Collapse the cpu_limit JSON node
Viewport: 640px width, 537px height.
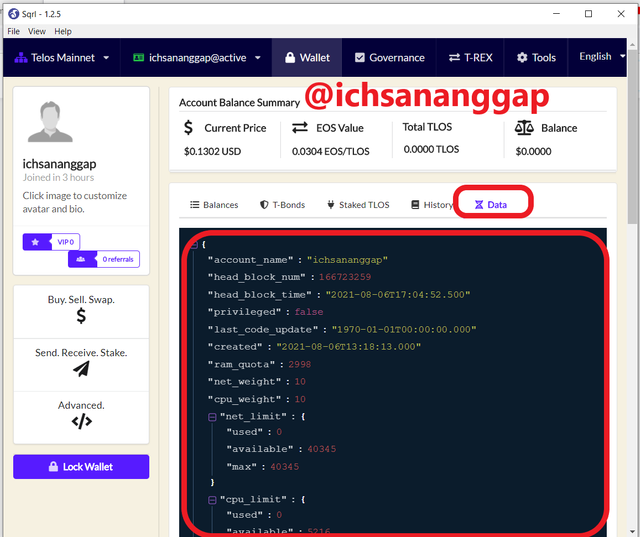(x=212, y=500)
